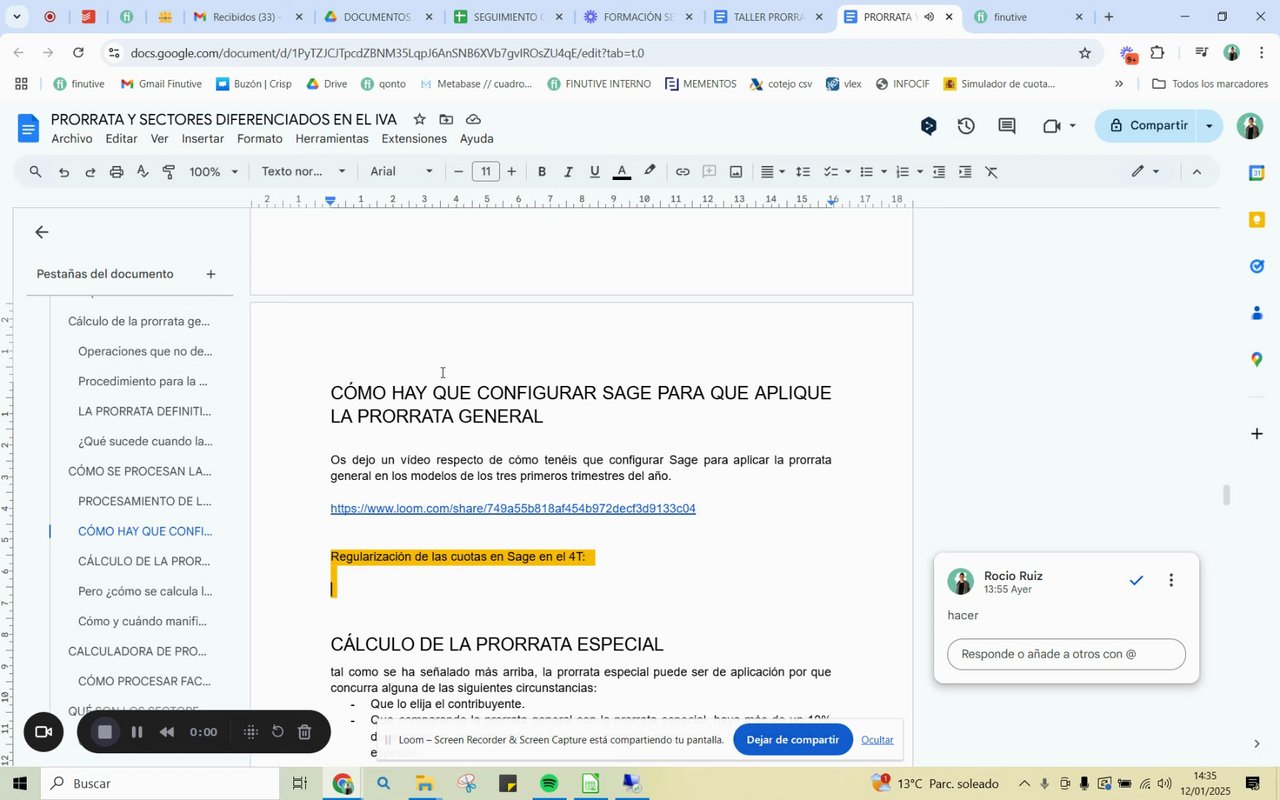1280x800 pixels.
Task: Resolve Rocio Ruiz's comment with checkmark
Action: [x=1136, y=580]
